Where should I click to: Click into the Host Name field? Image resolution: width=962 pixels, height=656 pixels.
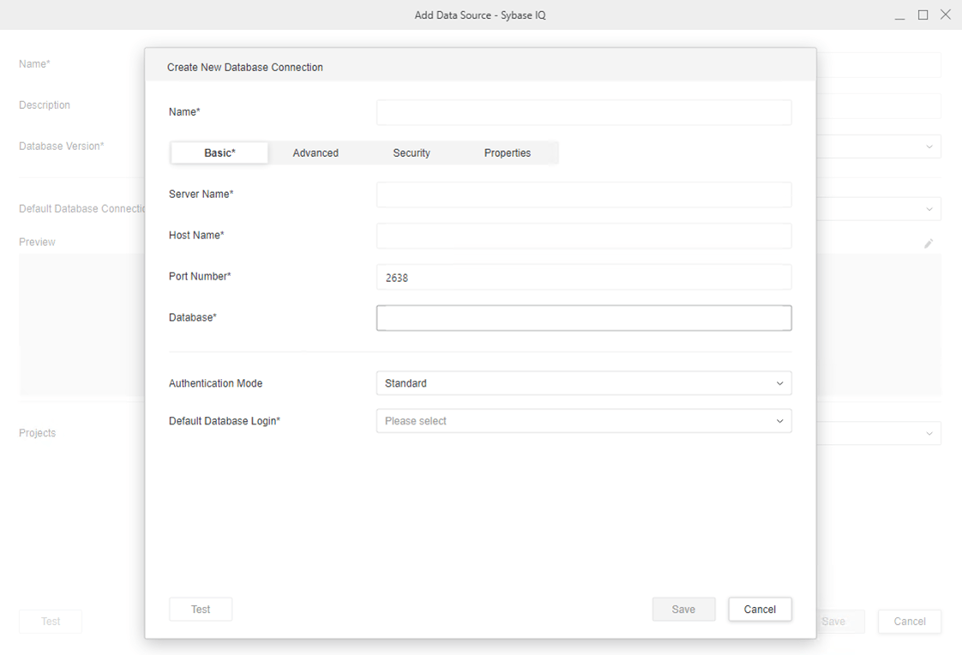point(583,236)
